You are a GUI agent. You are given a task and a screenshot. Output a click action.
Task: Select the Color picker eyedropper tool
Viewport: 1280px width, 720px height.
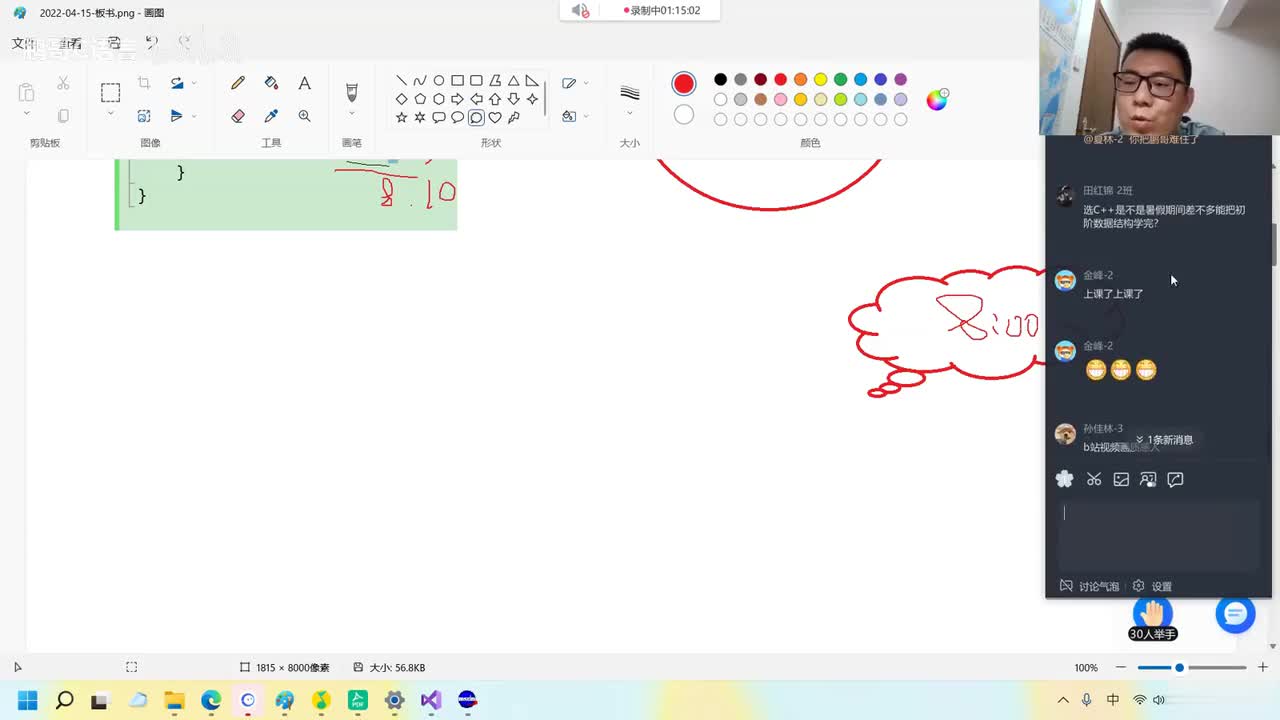pyautogui.click(x=271, y=116)
